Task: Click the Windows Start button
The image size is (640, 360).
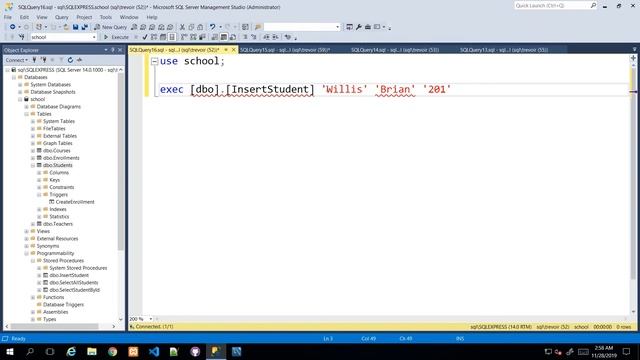Action: click(9, 351)
